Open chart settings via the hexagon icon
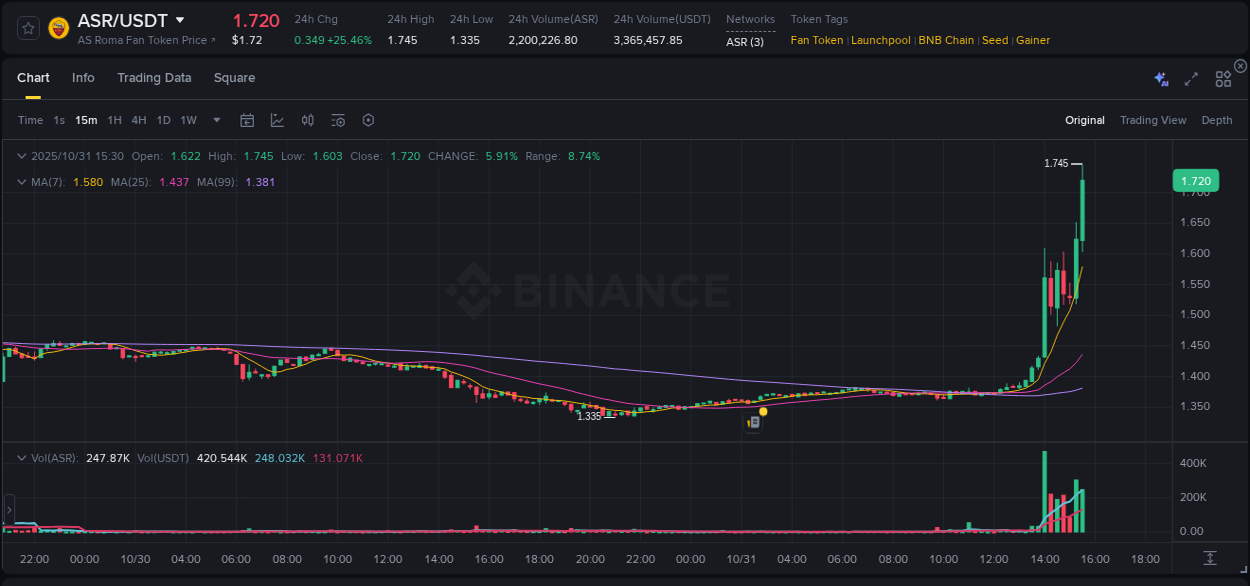 click(x=368, y=120)
